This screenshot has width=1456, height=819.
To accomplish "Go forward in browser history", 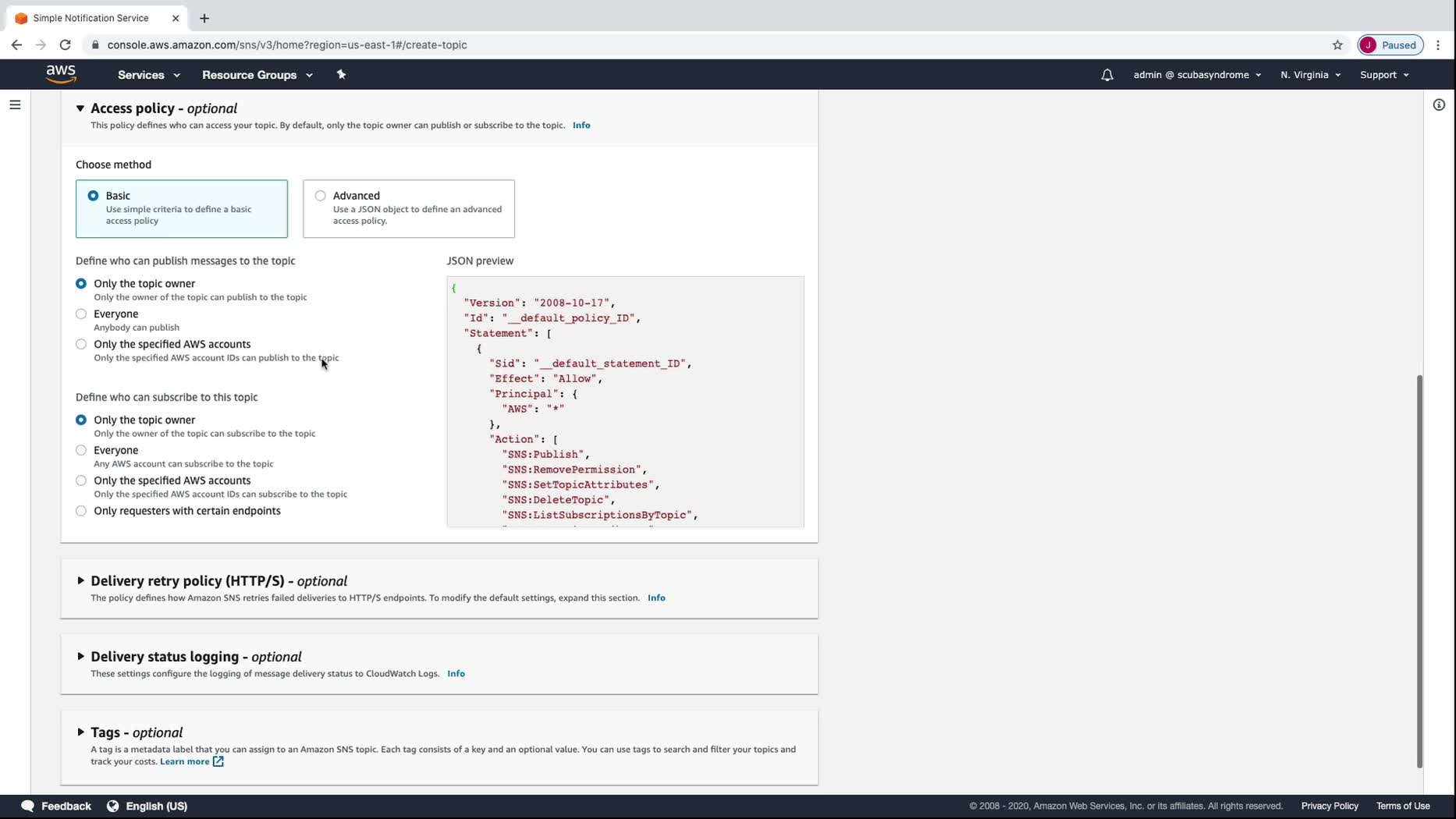I will pos(41,44).
